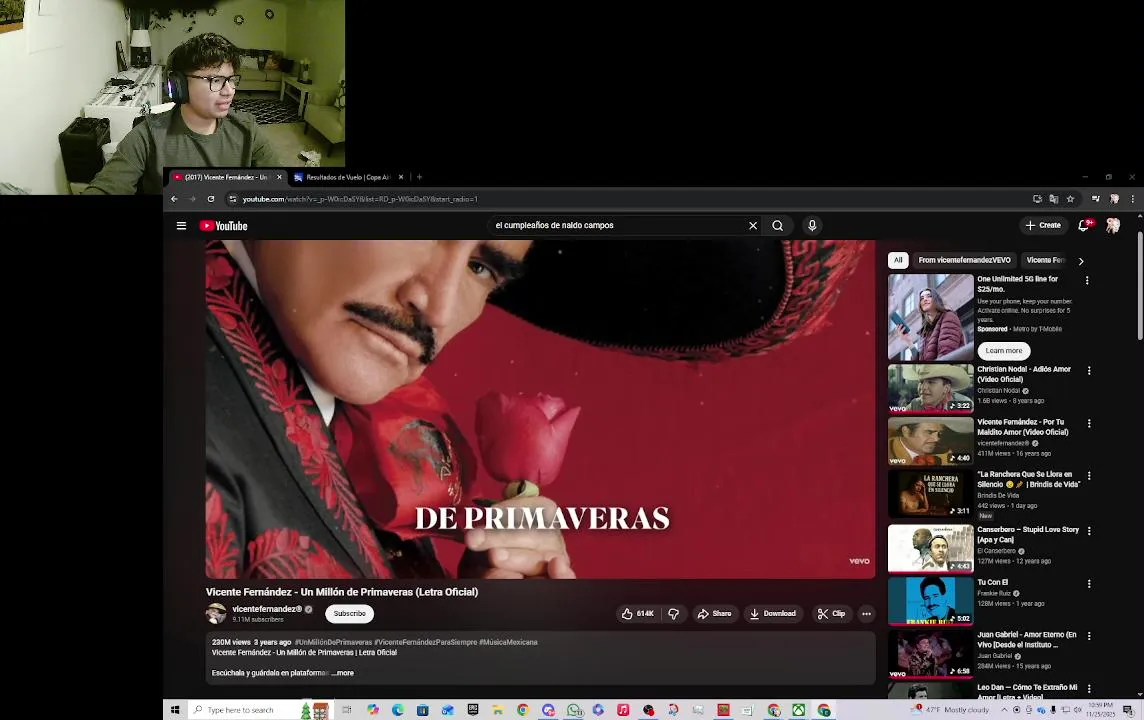Open the Chrome three-dot menu
Viewport: 1144px width, 720px height.
tap(1132, 199)
